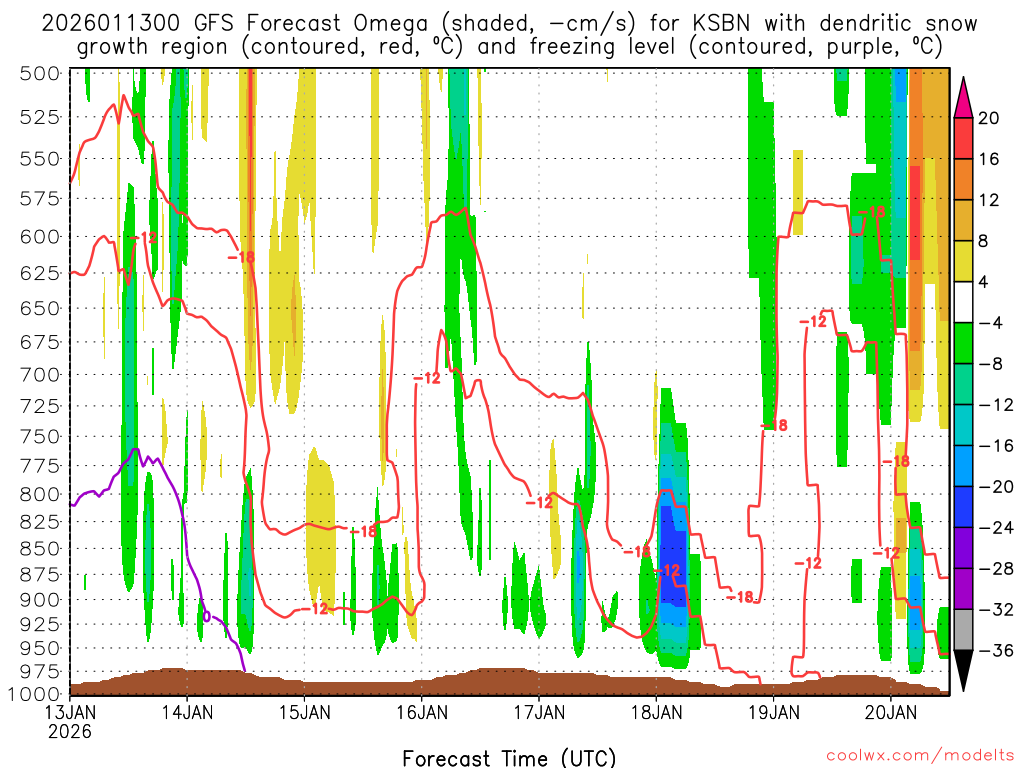Click the -18 contour label near 650 mb by 19JAN

(774, 426)
